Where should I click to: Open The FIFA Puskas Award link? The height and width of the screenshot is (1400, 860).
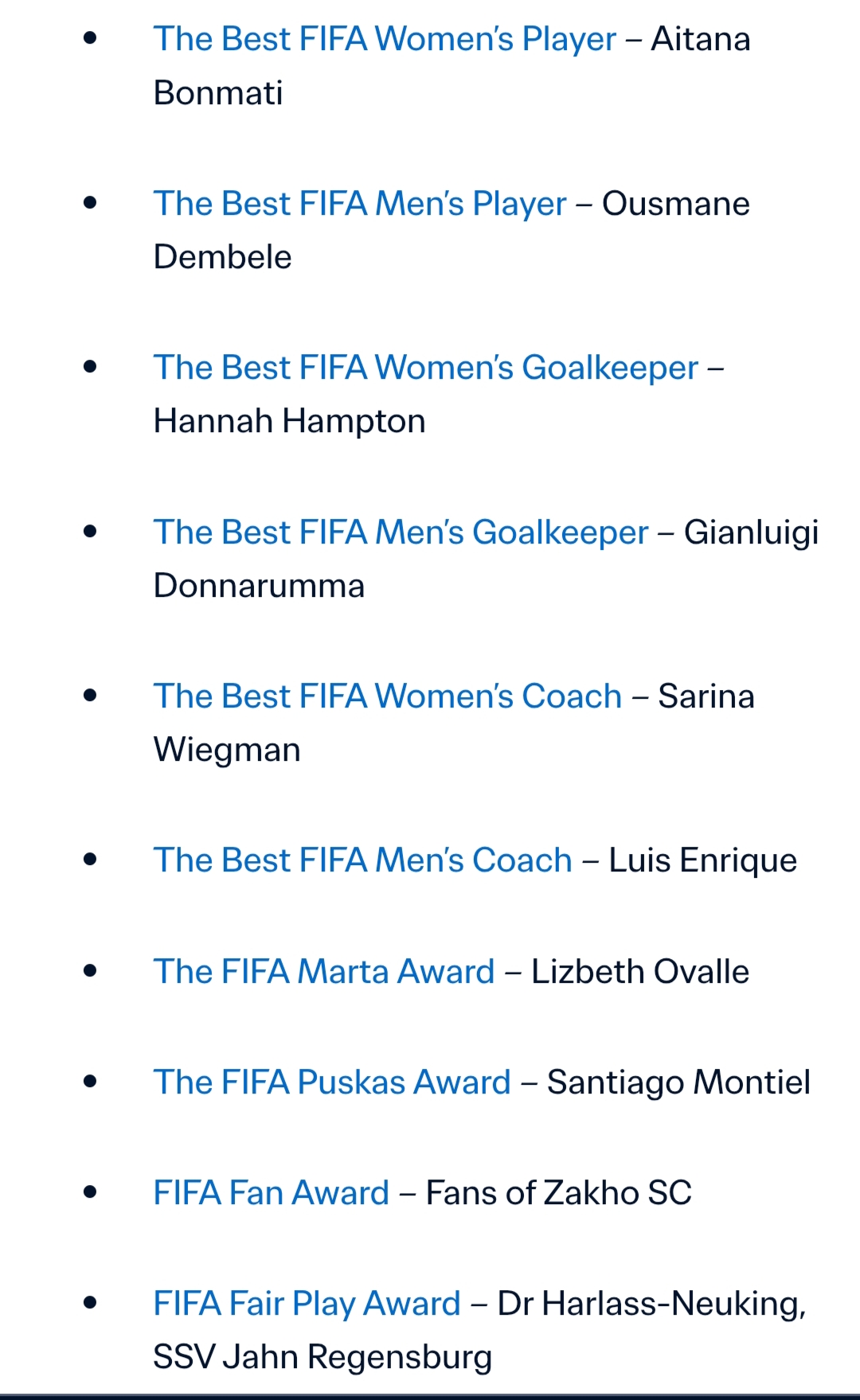[332, 1082]
